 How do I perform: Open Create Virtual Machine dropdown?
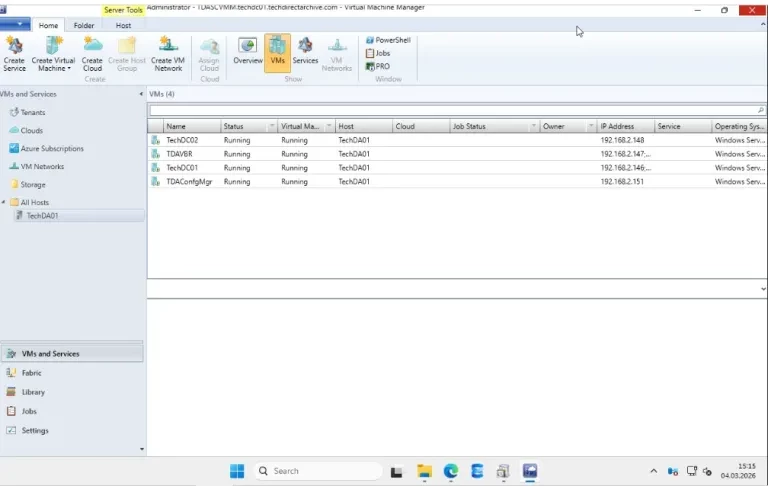tap(53, 54)
